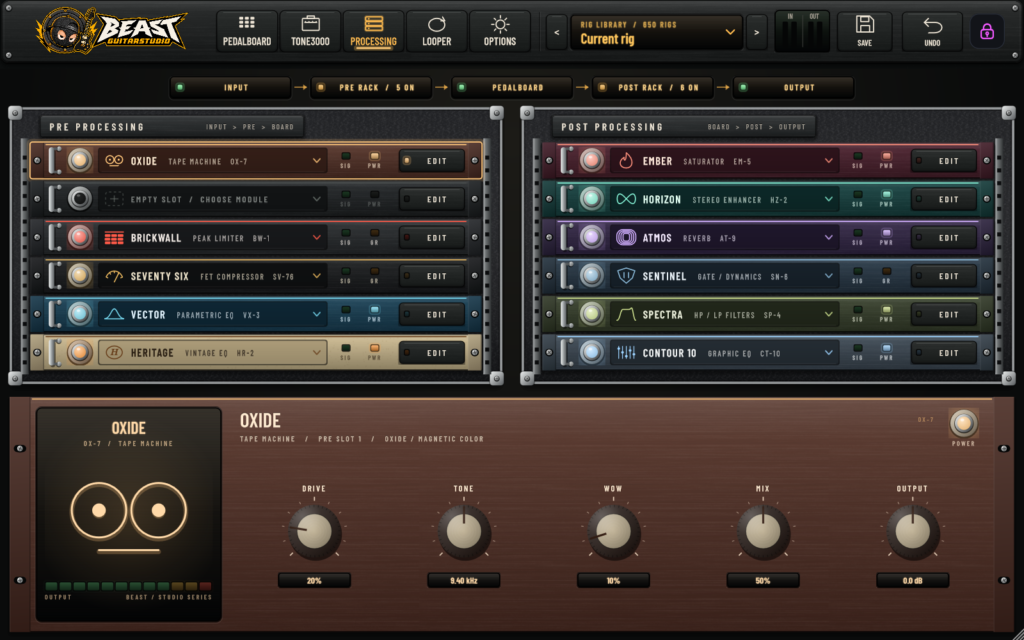Image resolution: width=1024 pixels, height=640 pixels.
Task: Click the Oxide Wow knob
Action: click(613, 532)
